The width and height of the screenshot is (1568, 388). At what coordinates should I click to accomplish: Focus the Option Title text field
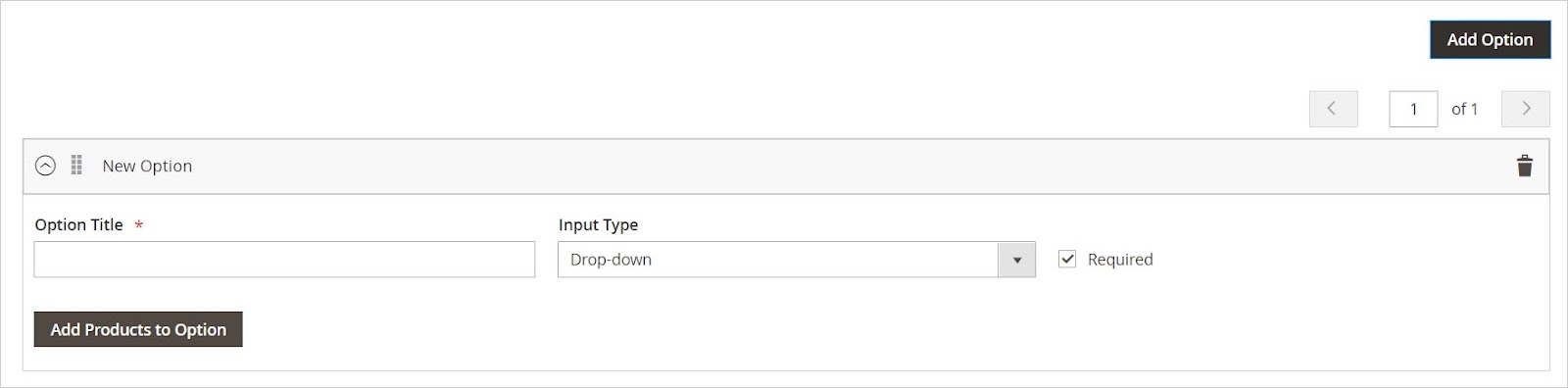click(x=284, y=260)
